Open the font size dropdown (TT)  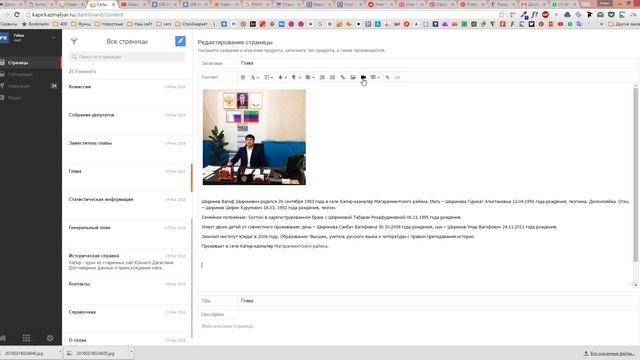pos(268,77)
